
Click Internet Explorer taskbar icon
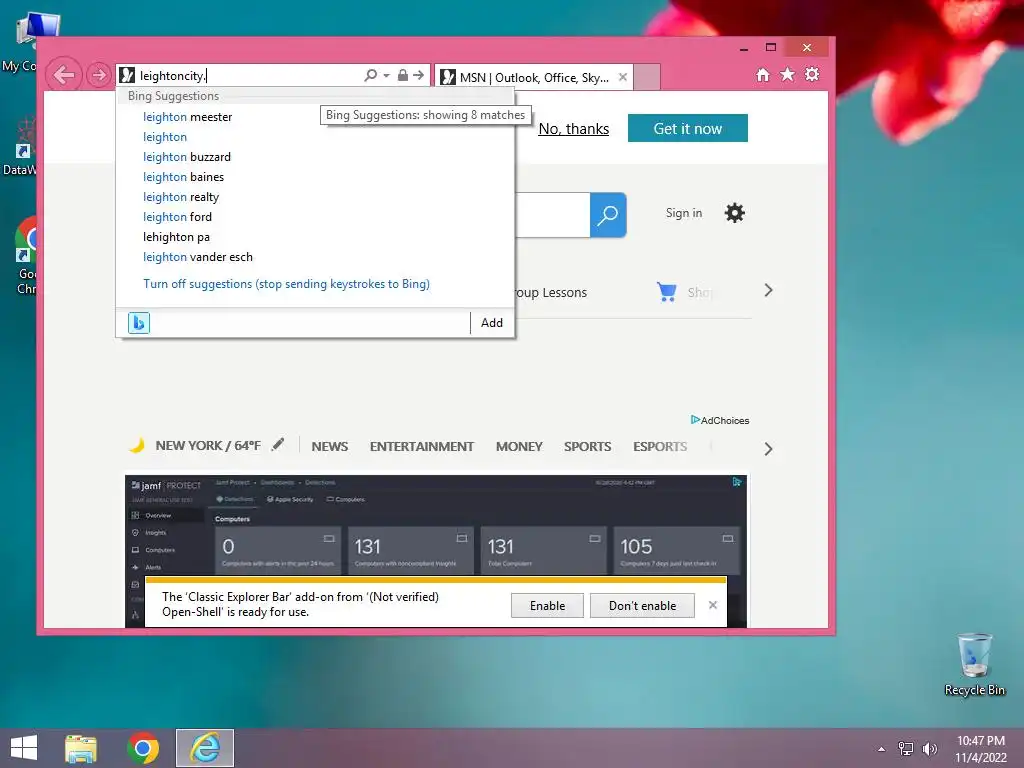point(205,748)
